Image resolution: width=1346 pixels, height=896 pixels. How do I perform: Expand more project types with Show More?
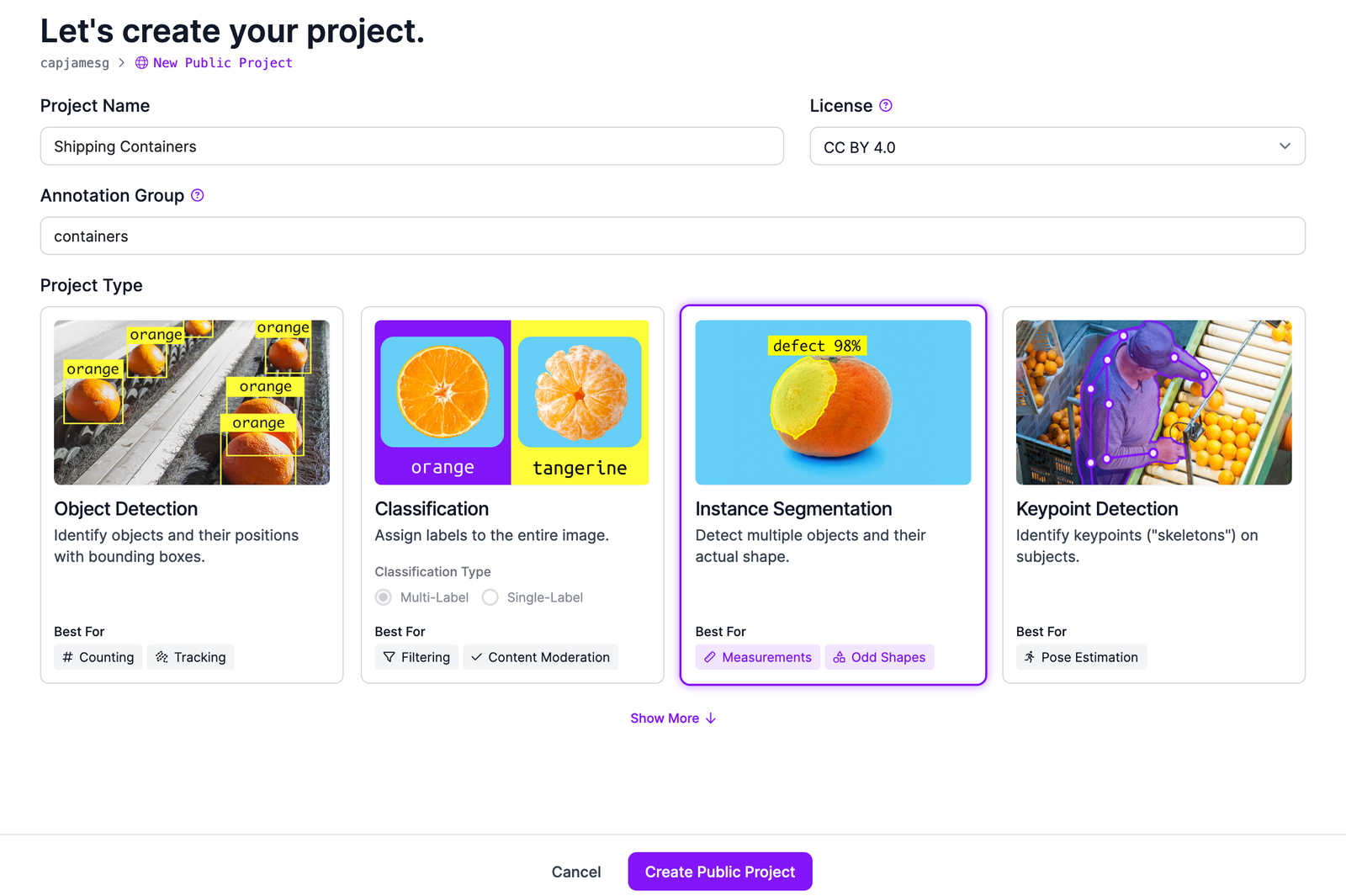(673, 718)
